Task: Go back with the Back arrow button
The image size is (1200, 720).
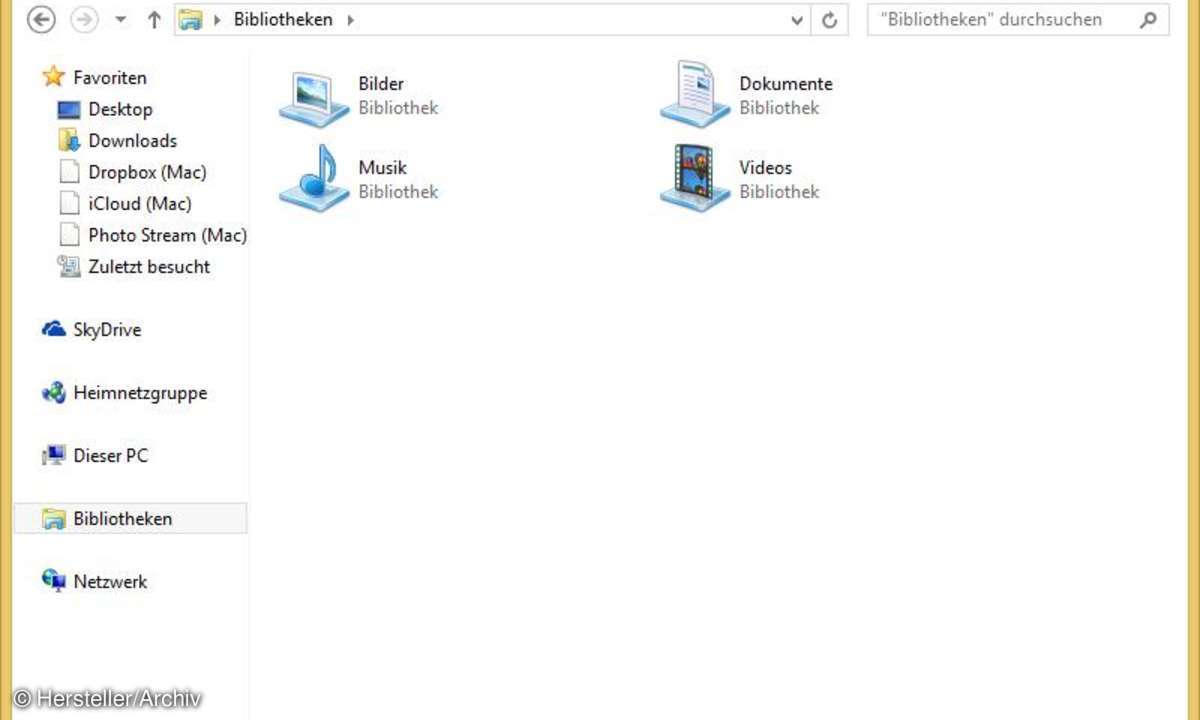Action: 41,20
